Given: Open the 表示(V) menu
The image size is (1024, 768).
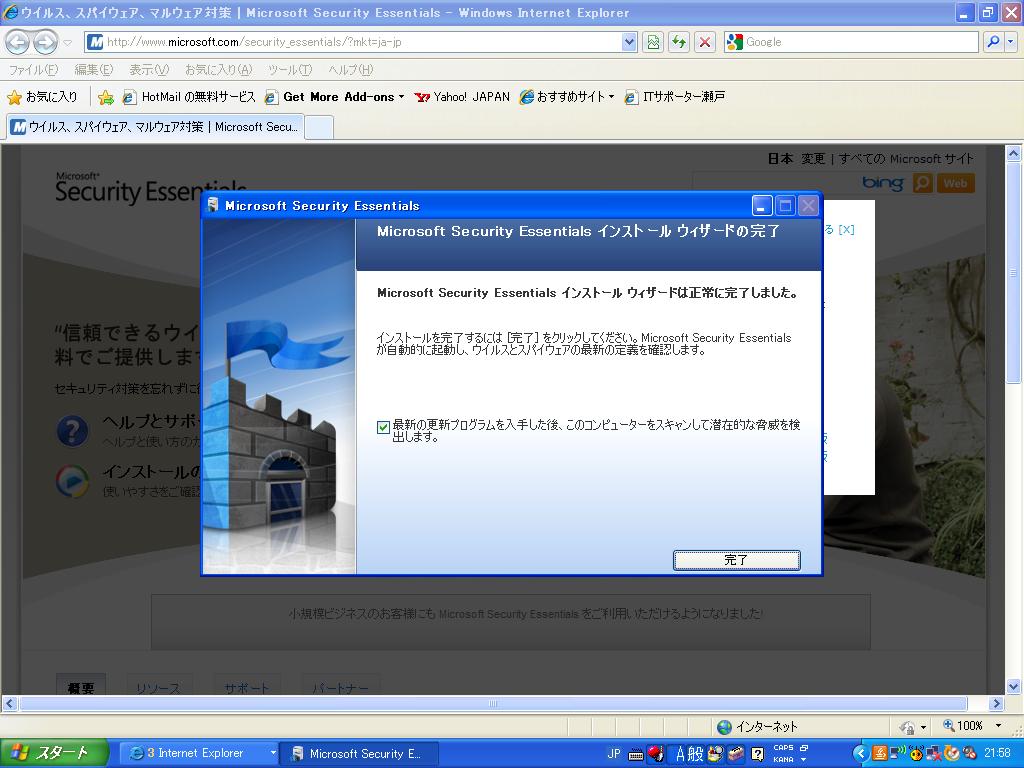Looking at the screenshot, I should [x=149, y=70].
